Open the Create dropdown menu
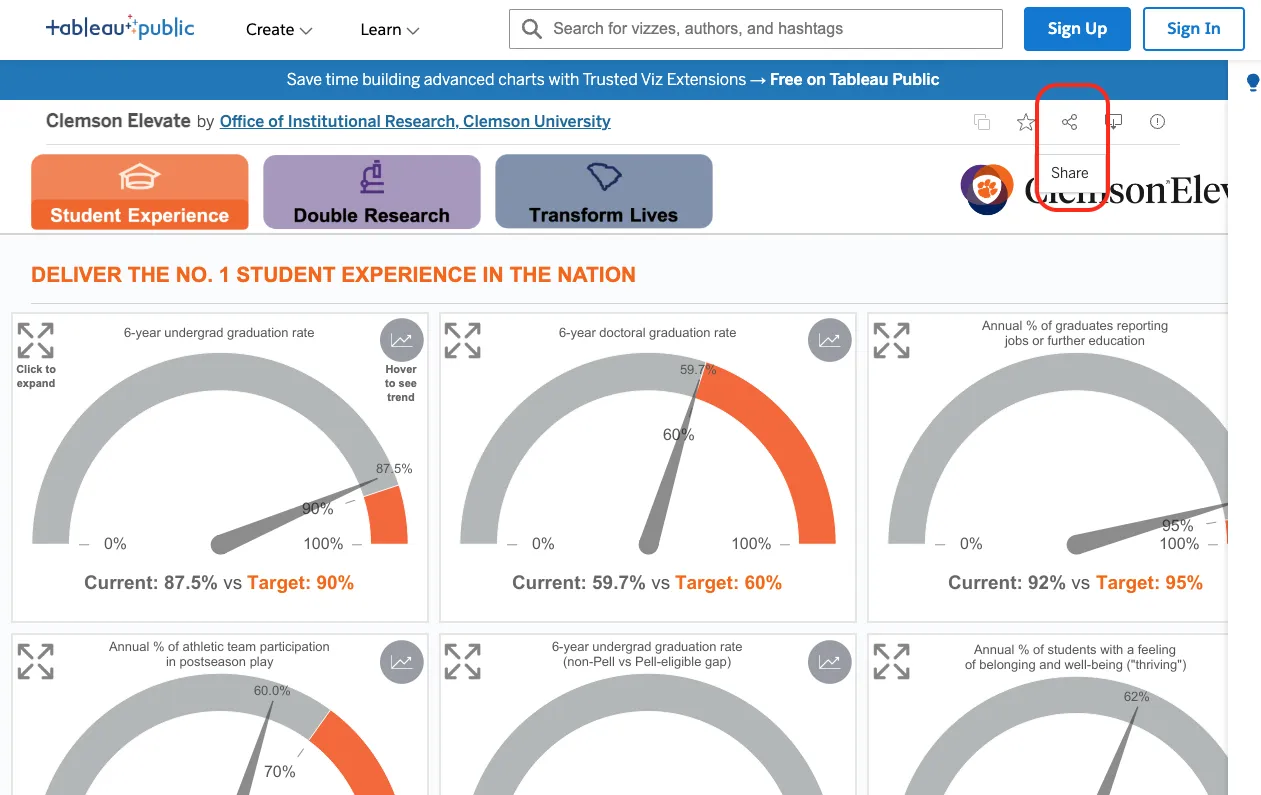The height and width of the screenshot is (795, 1261). click(278, 30)
